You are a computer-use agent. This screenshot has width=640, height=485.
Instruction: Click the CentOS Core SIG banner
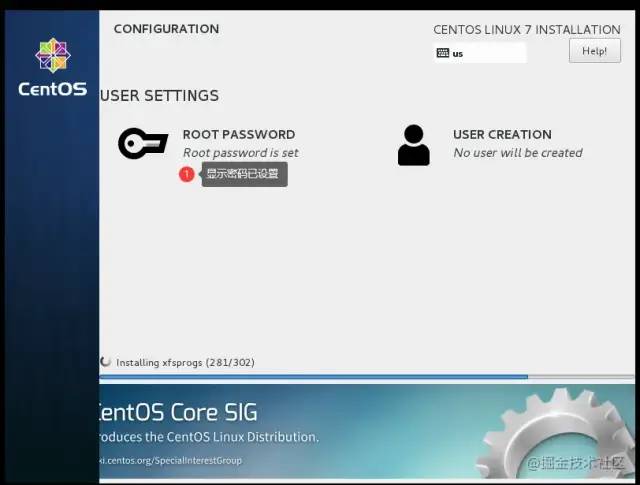[x=367, y=431]
